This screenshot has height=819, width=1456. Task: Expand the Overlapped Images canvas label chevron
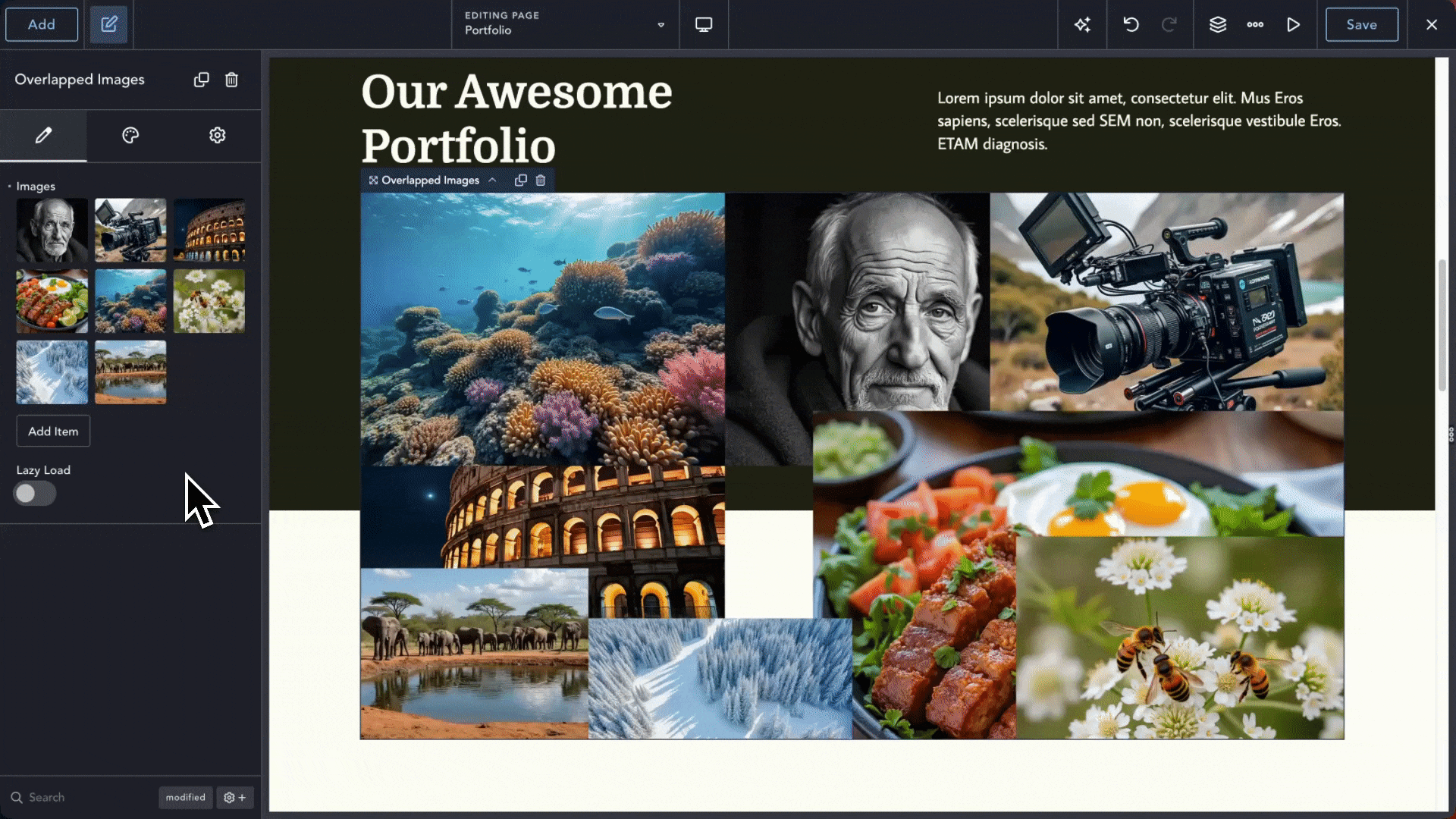[492, 180]
